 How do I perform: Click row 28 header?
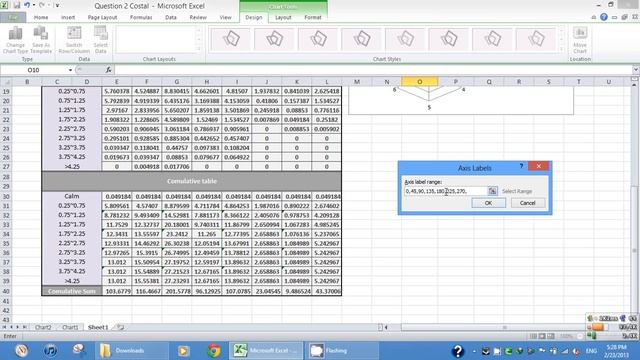[6, 177]
